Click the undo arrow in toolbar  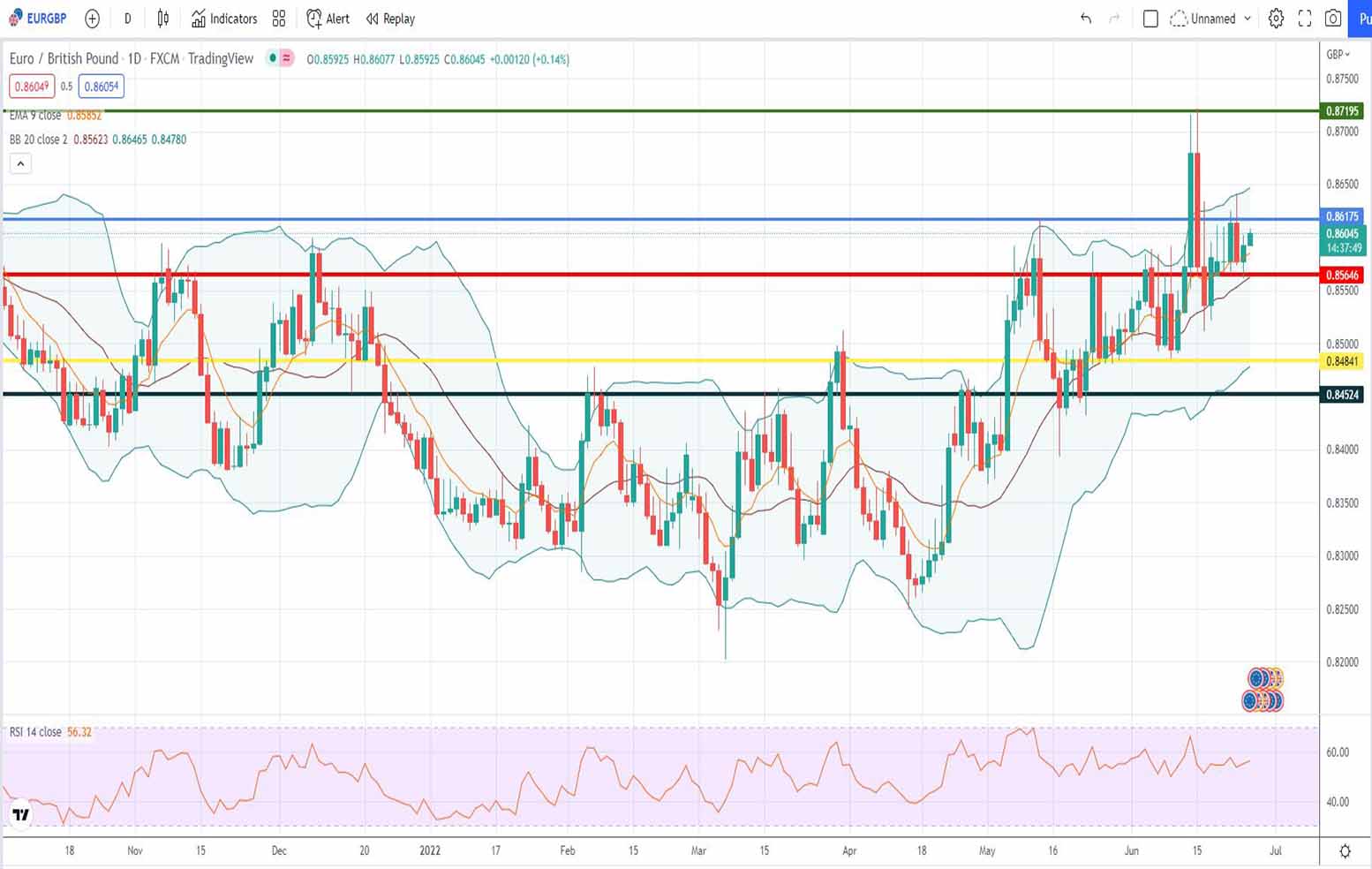click(x=1086, y=19)
